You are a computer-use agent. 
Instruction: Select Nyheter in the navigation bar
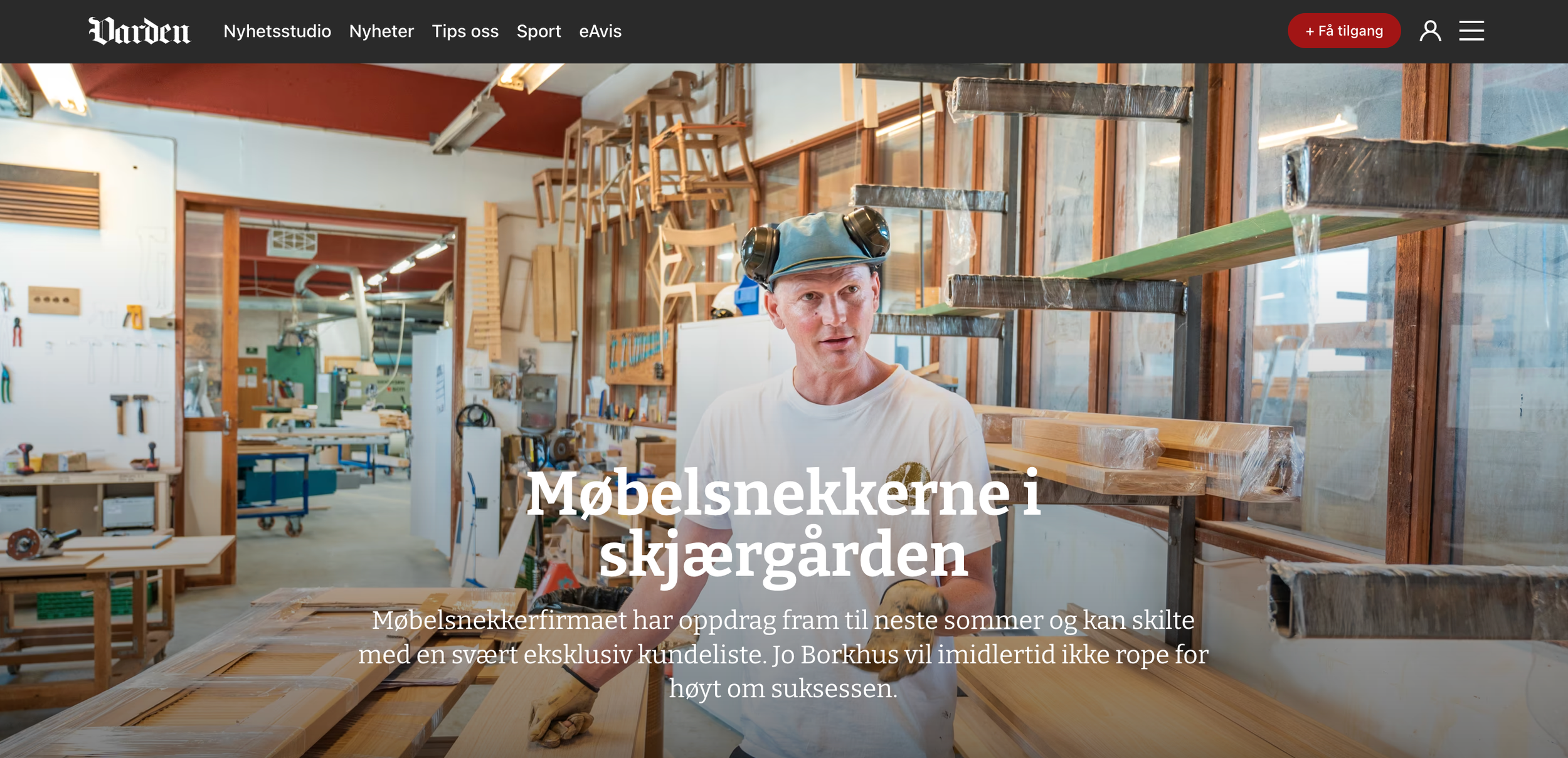tap(381, 31)
